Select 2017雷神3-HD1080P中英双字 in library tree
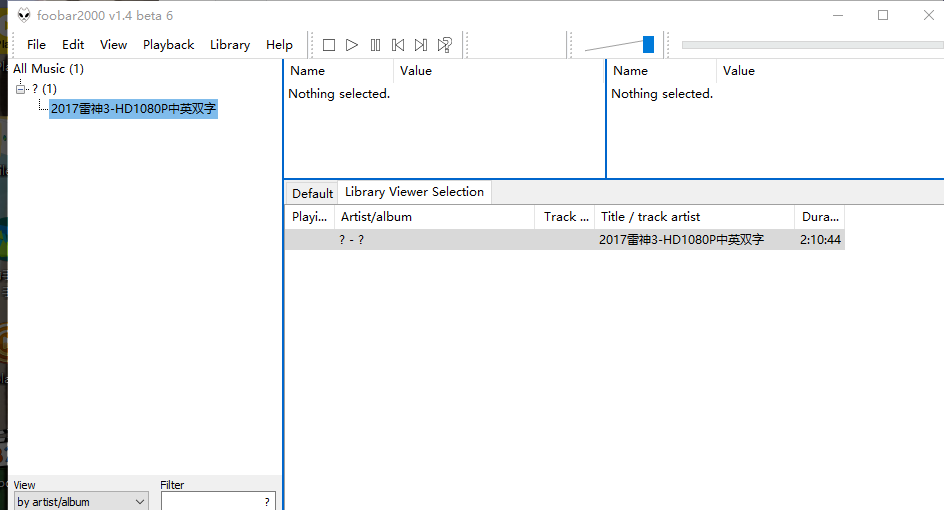Image resolution: width=944 pixels, height=510 pixels. click(133, 109)
